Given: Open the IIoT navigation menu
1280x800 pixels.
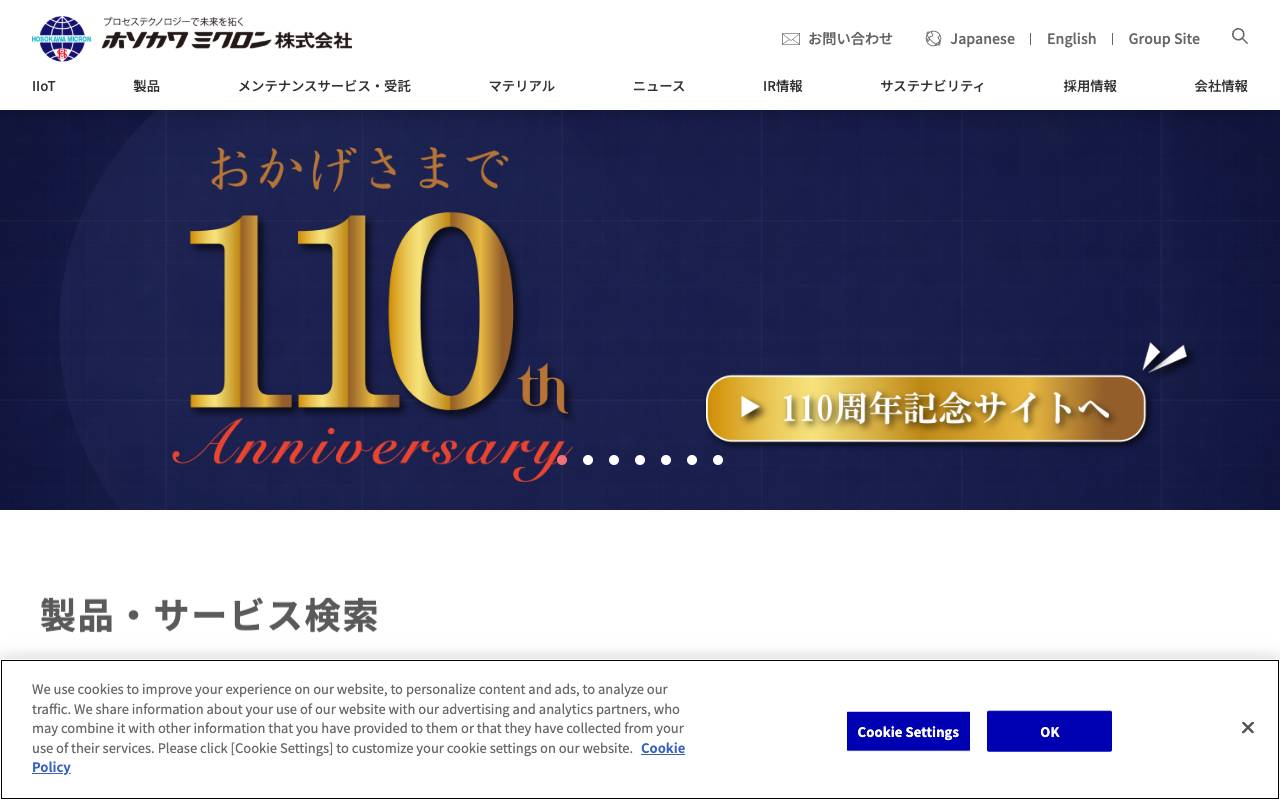Looking at the screenshot, I should click(43, 86).
